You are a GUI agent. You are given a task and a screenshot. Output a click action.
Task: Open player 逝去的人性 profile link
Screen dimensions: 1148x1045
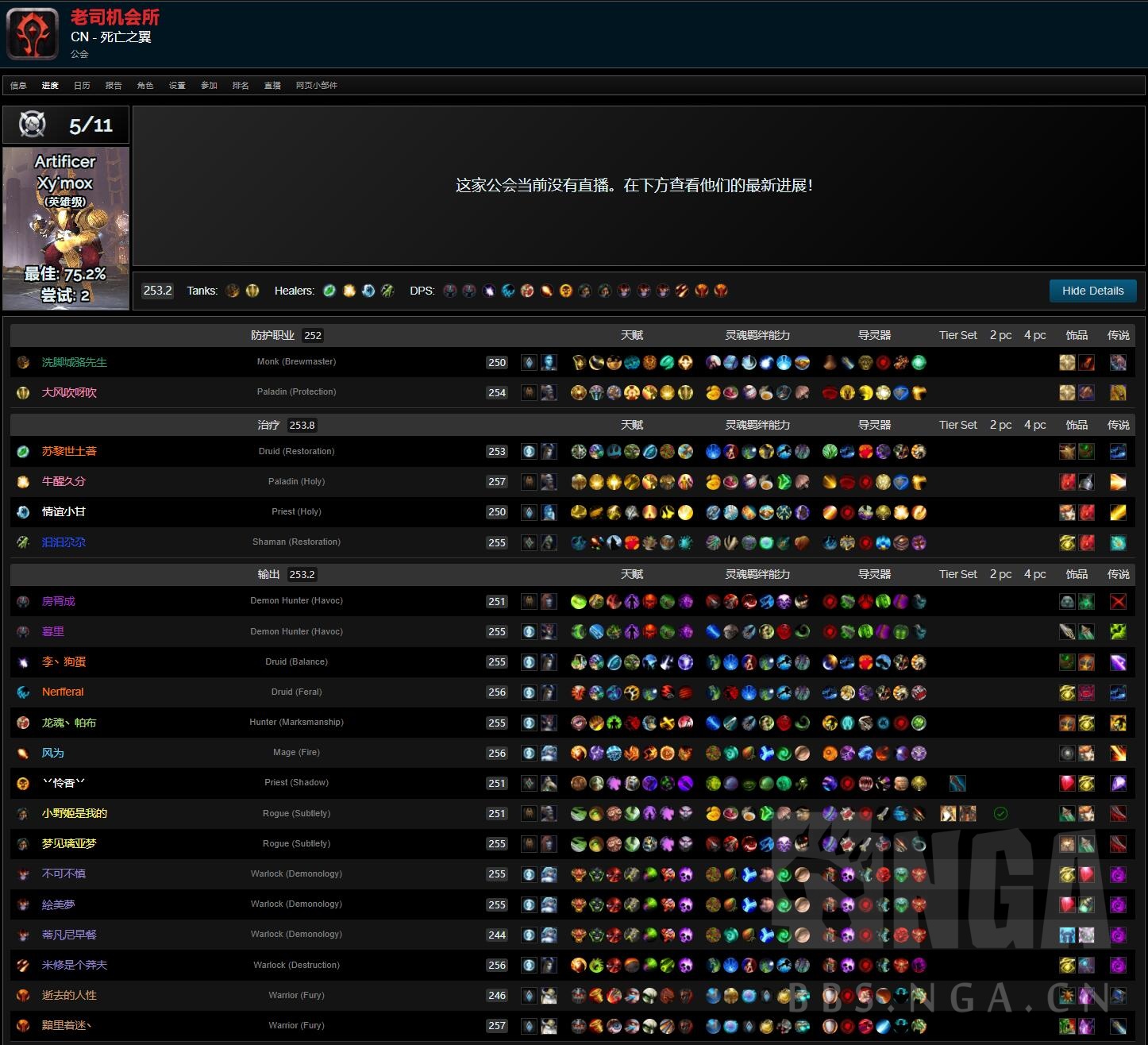(69, 995)
